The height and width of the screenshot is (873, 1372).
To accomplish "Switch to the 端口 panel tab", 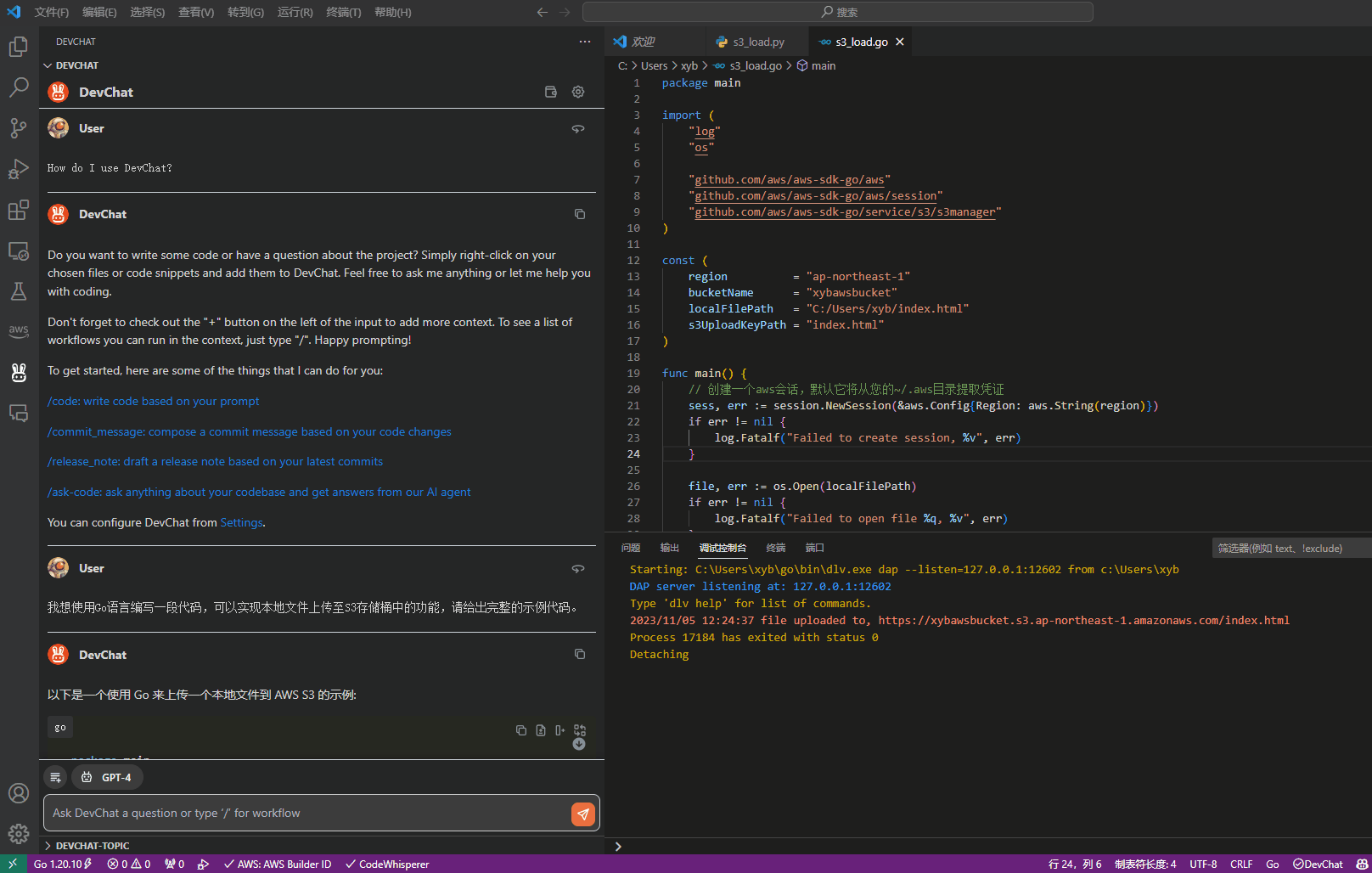I will point(815,548).
